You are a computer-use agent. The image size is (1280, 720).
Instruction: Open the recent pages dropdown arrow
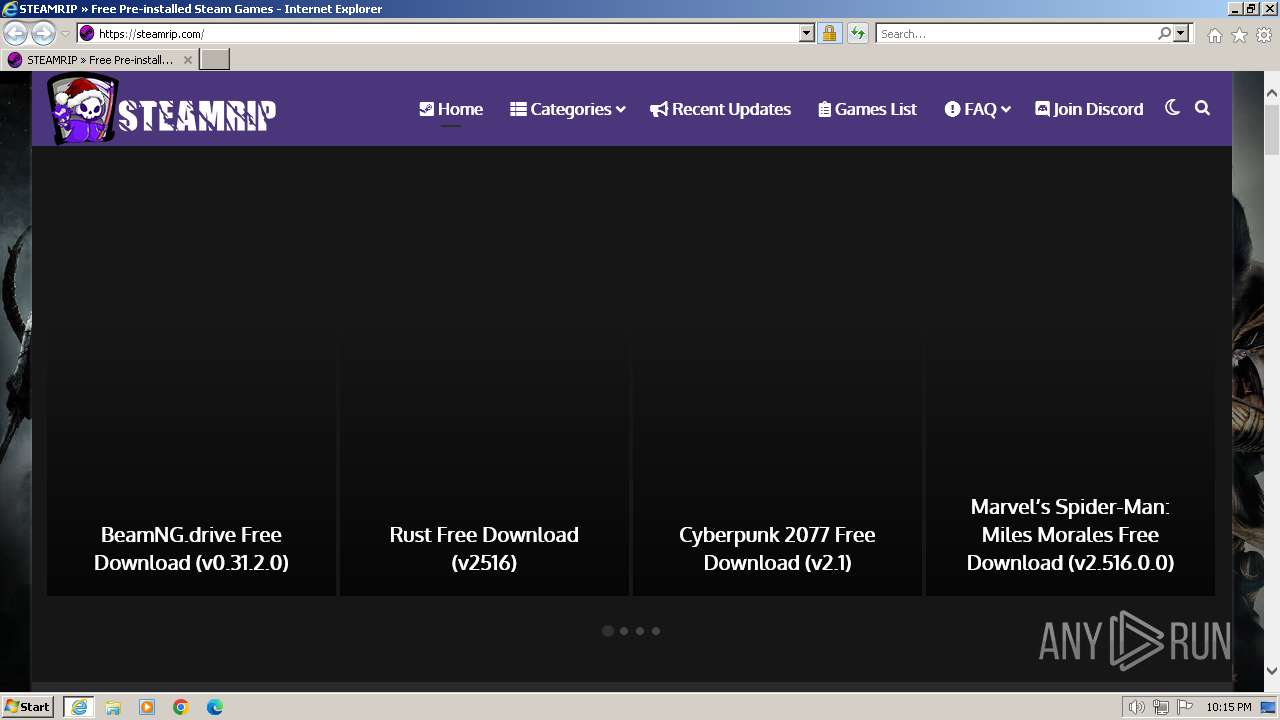click(x=65, y=33)
